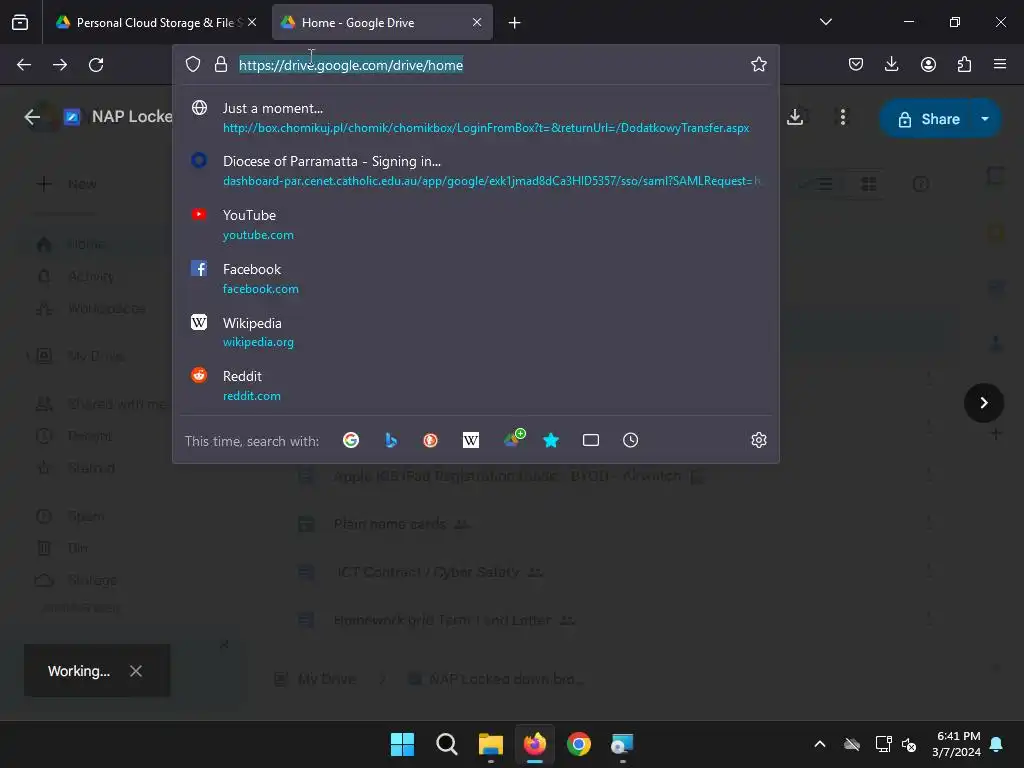Search browsing history clock icon
The image size is (1024, 768).
click(630, 440)
